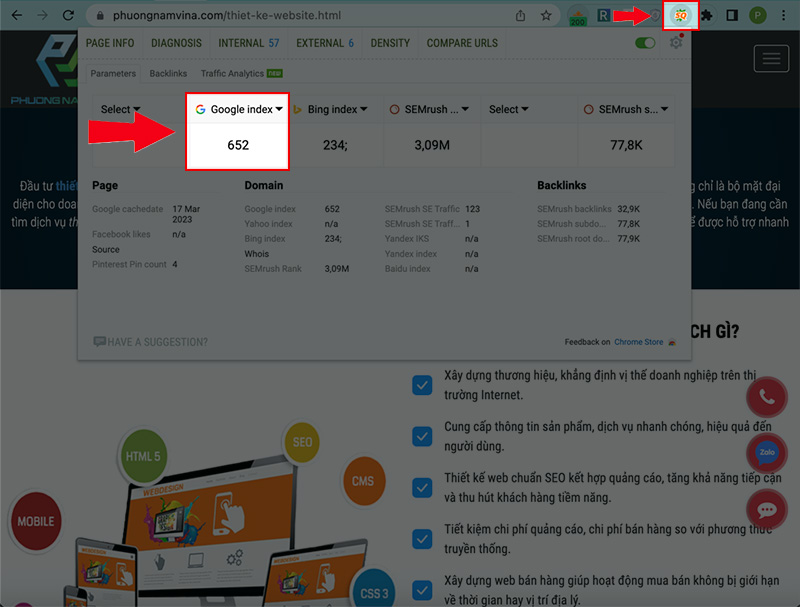Toggle the browser side panel icon
The width and height of the screenshot is (800, 607).
[x=732, y=15]
